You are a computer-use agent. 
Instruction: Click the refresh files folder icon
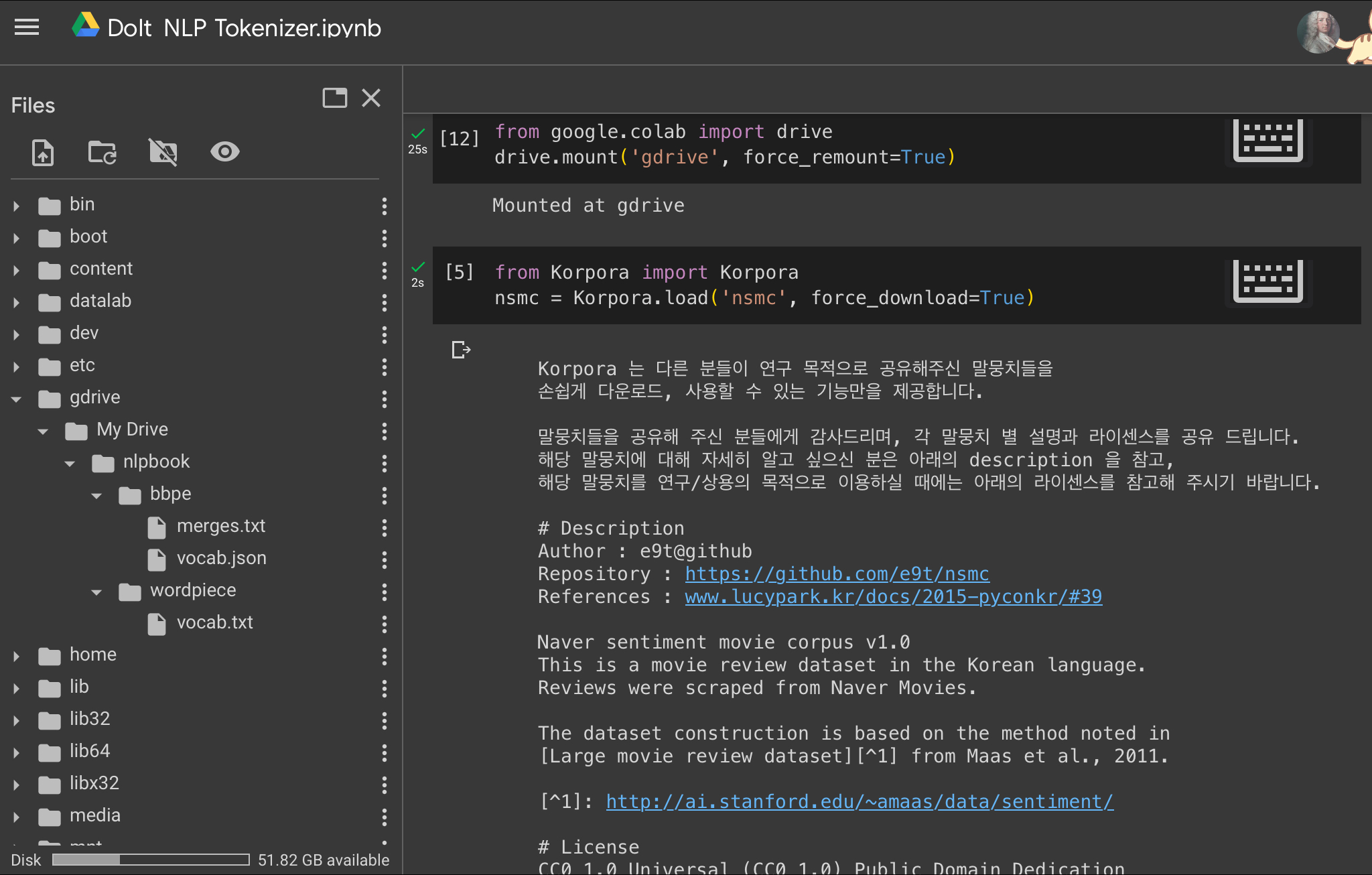click(x=102, y=152)
